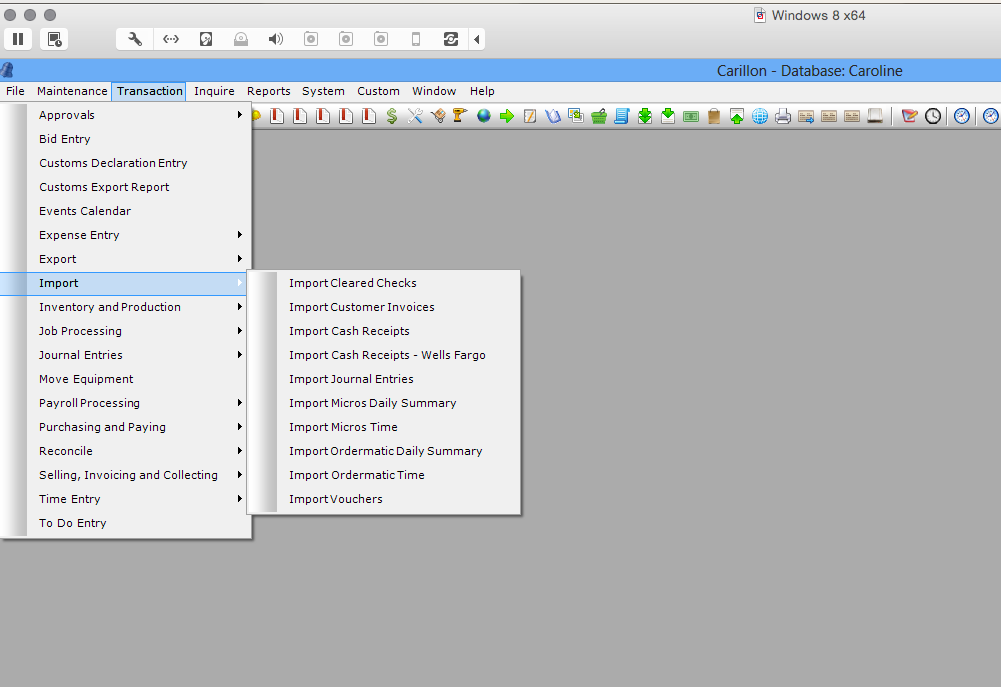Select Import Journal Entries from the submenu
The width and height of the screenshot is (1001, 687).
(x=350, y=379)
